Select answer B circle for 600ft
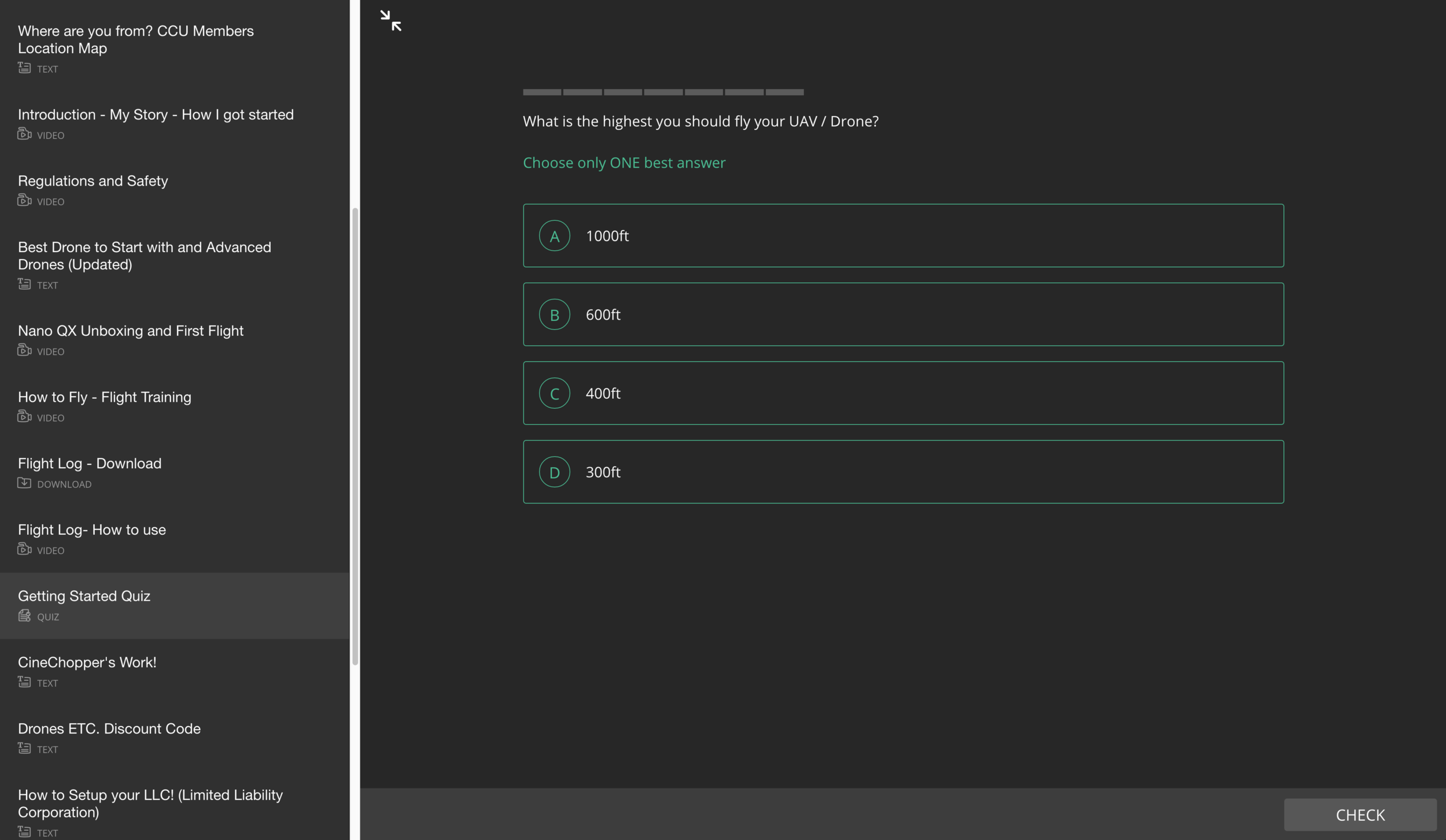This screenshot has width=1446, height=840. [554, 314]
